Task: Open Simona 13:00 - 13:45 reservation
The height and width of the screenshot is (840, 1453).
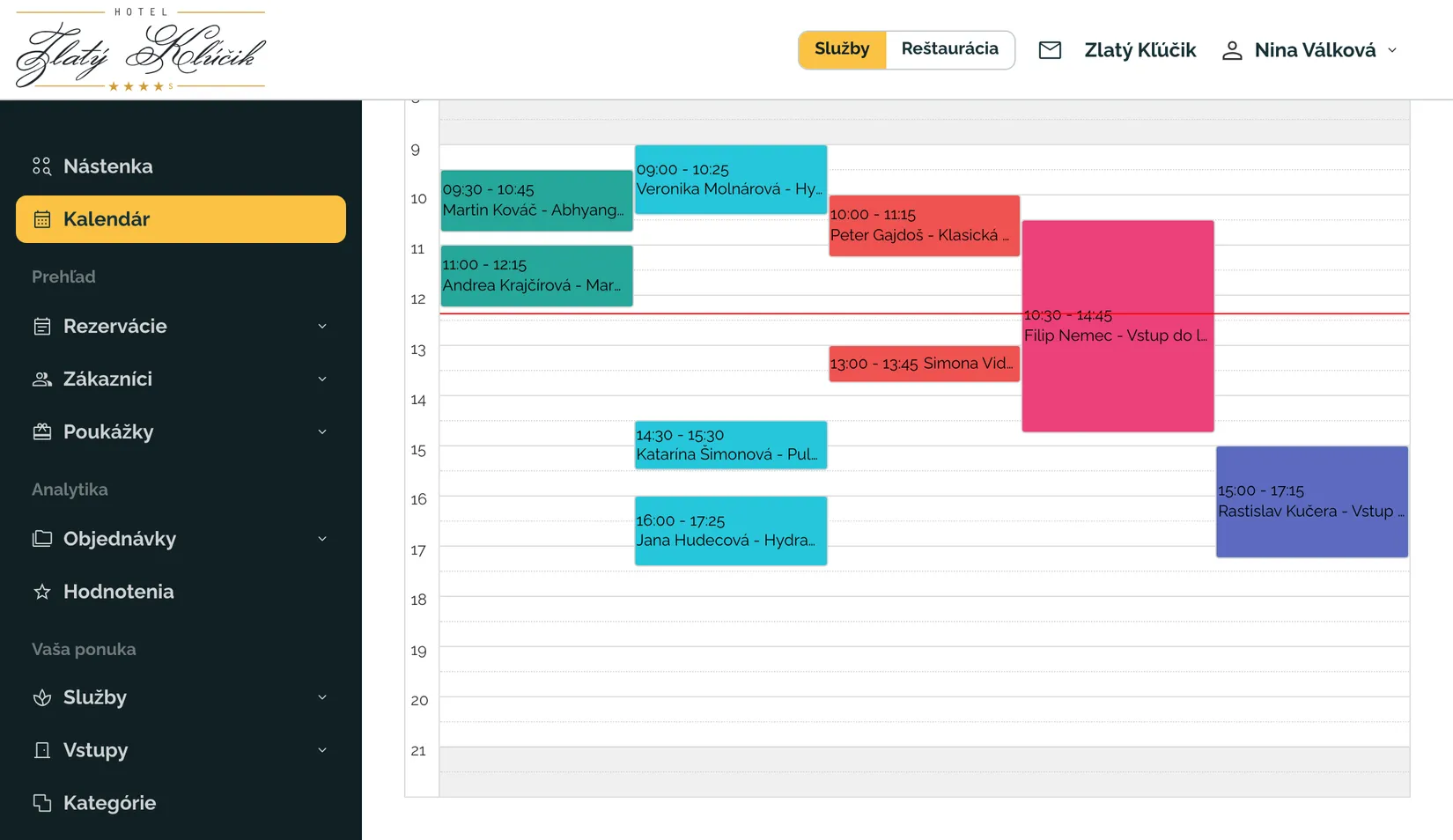Action: 925,364
